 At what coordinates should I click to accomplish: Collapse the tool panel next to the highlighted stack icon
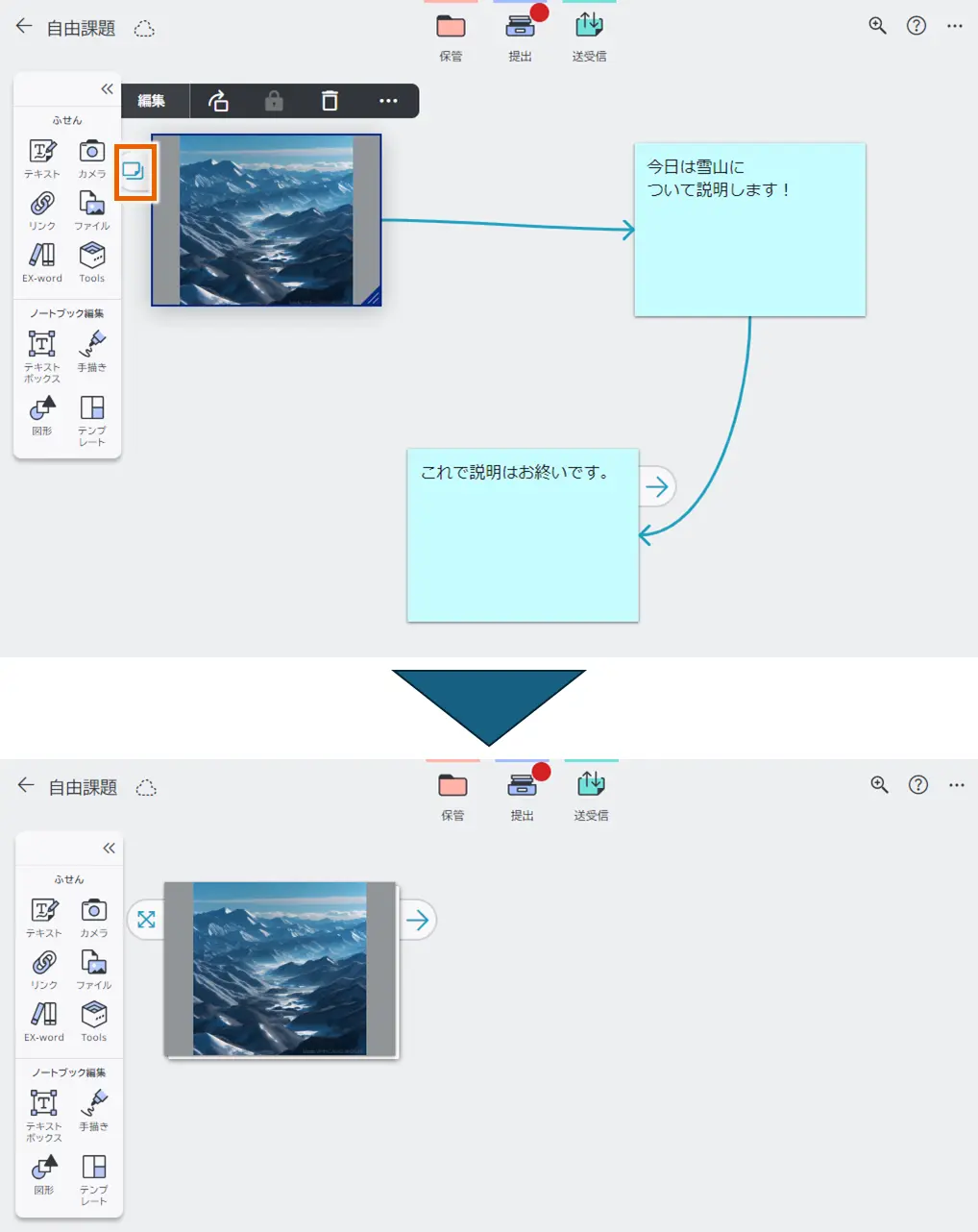coord(107,89)
